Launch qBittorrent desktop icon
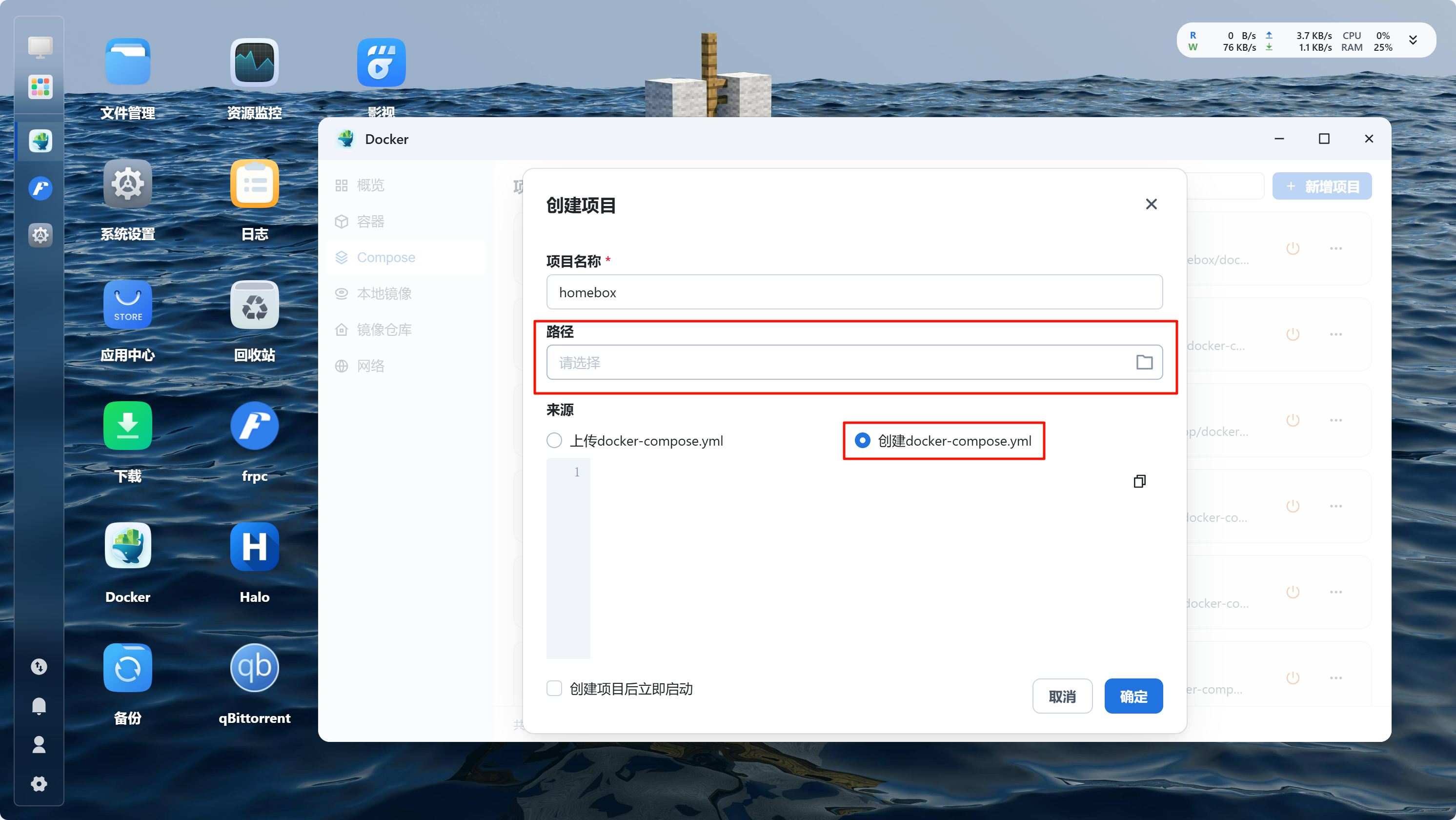1456x820 pixels. (254, 667)
